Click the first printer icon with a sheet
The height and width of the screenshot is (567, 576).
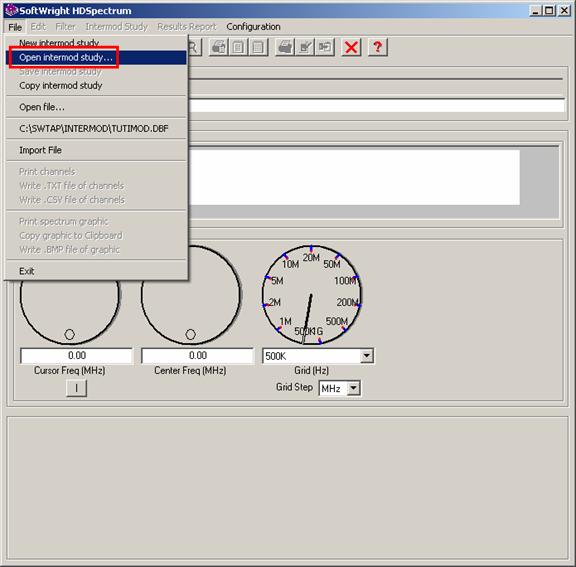tap(219, 47)
